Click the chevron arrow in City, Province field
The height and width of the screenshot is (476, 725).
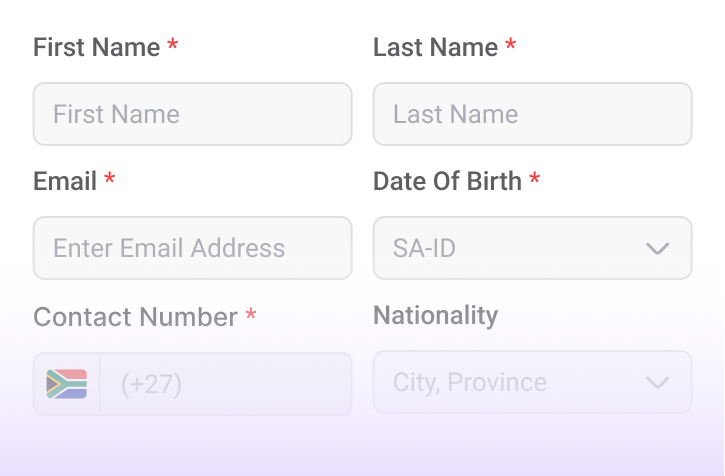pos(657,382)
